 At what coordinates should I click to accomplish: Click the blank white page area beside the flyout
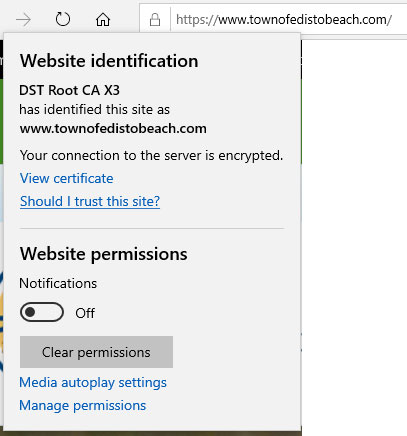(354, 233)
